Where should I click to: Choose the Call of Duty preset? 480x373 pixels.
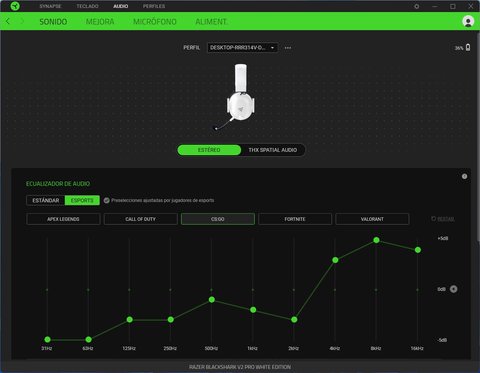click(141, 219)
